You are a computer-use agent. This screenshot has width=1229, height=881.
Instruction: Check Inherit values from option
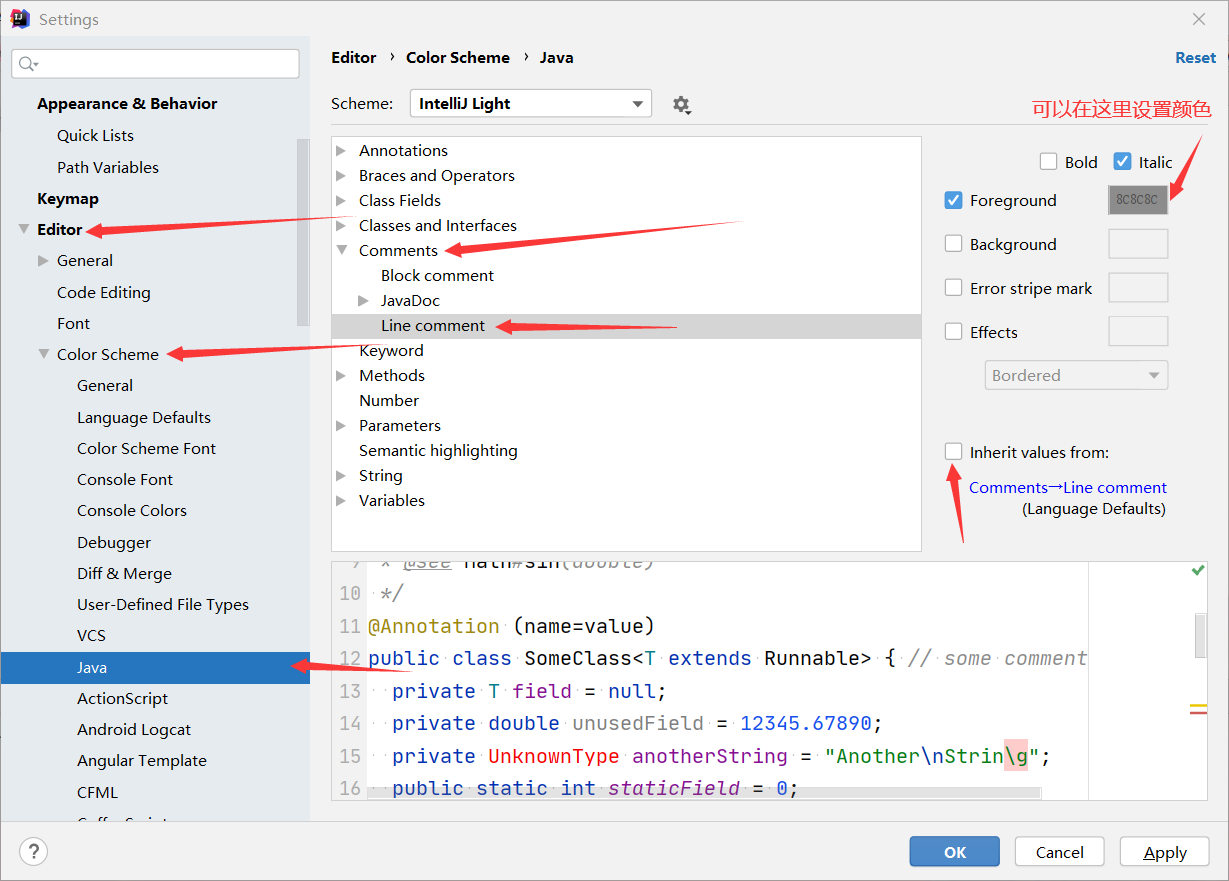click(x=953, y=452)
